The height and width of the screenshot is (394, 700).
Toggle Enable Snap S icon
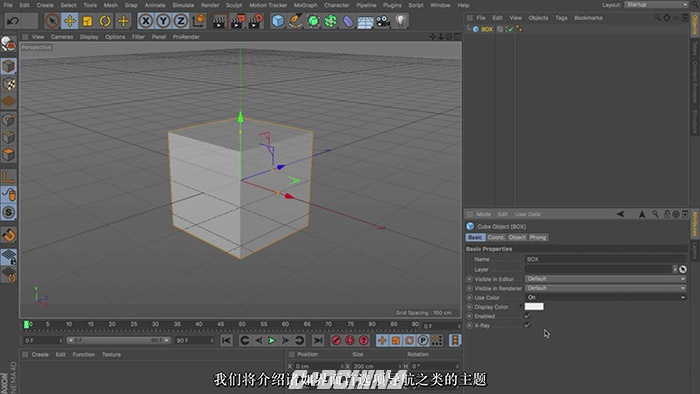click(8, 212)
